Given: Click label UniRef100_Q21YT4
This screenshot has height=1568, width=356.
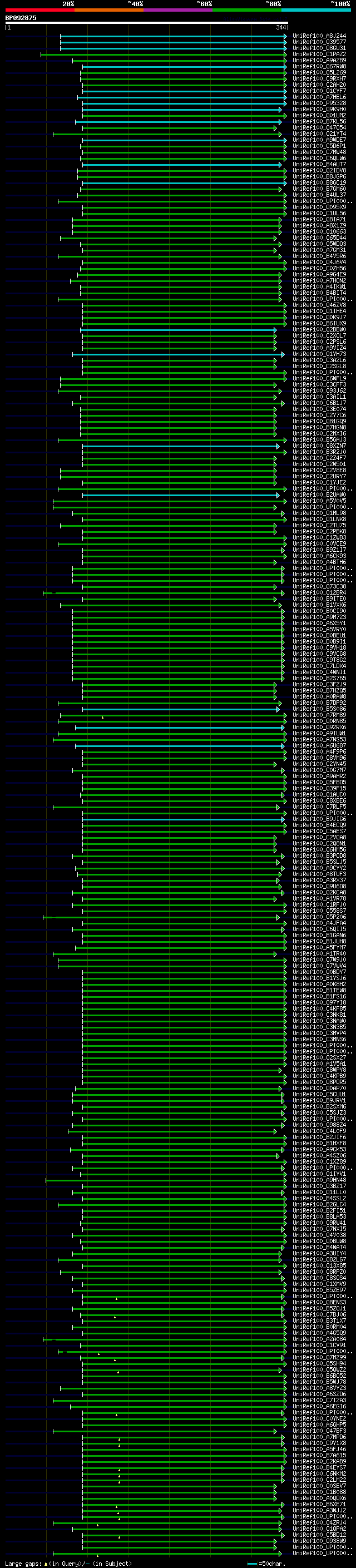Looking at the screenshot, I should tap(319, 134).
